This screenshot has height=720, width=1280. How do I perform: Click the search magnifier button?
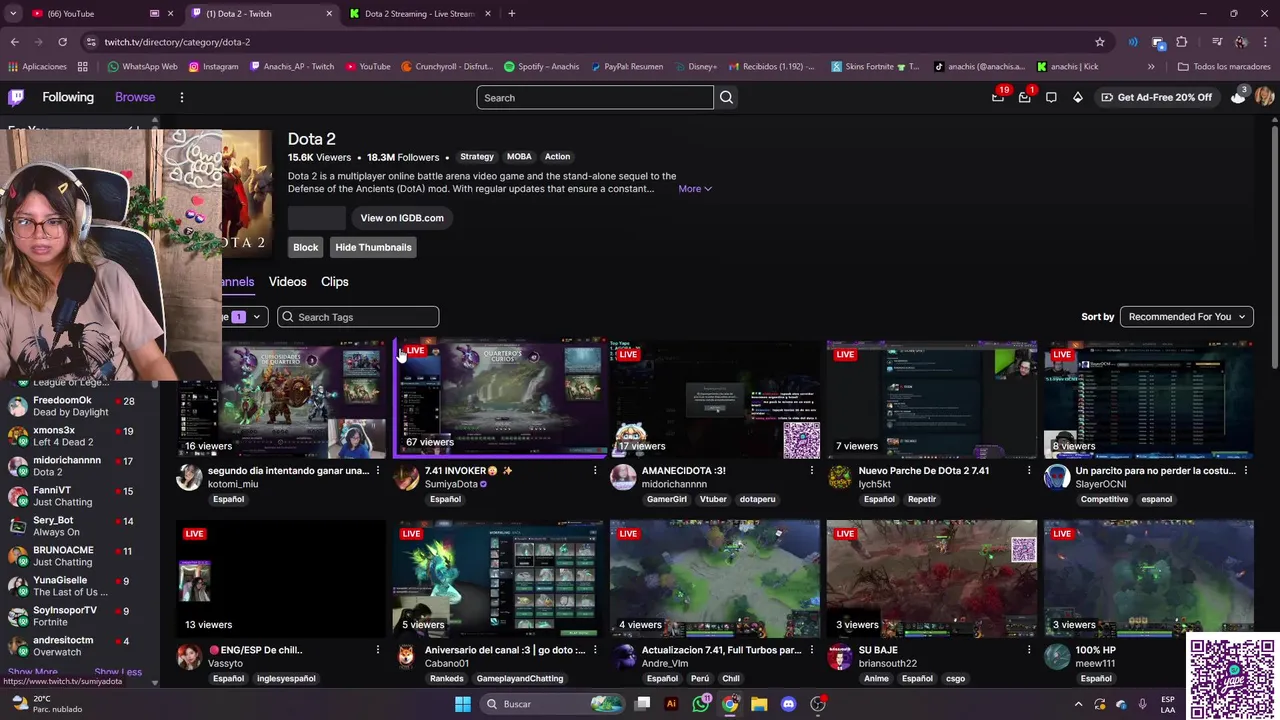pyautogui.click(x=727, y=97)
